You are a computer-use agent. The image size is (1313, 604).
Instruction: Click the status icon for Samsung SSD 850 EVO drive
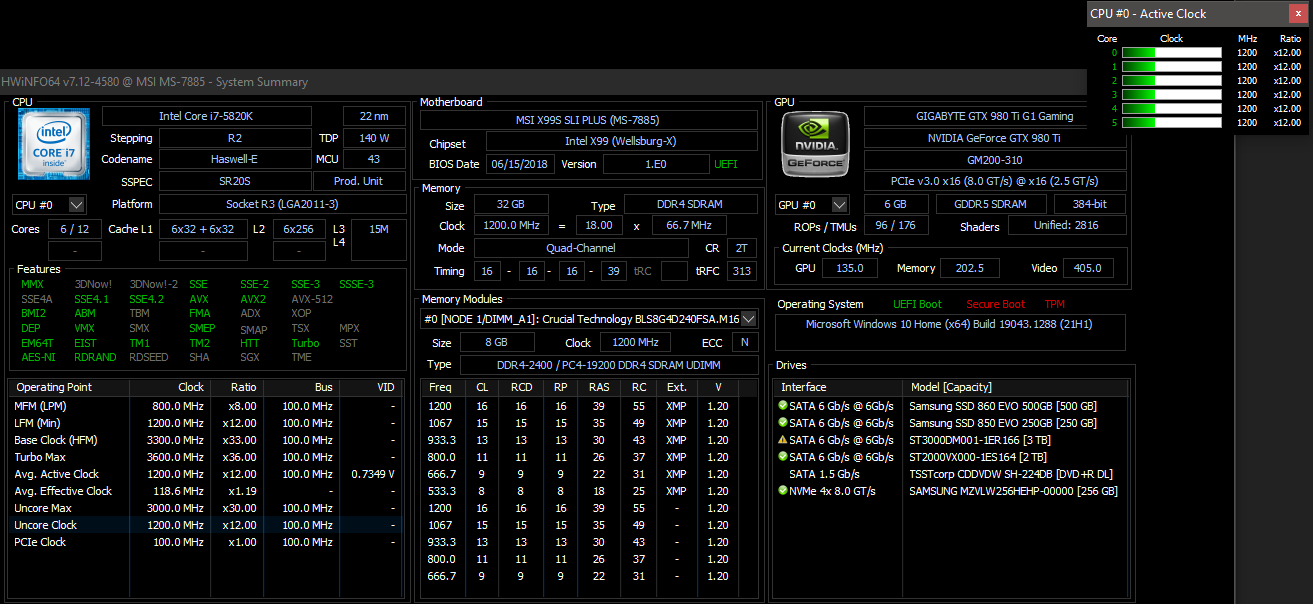782,423
